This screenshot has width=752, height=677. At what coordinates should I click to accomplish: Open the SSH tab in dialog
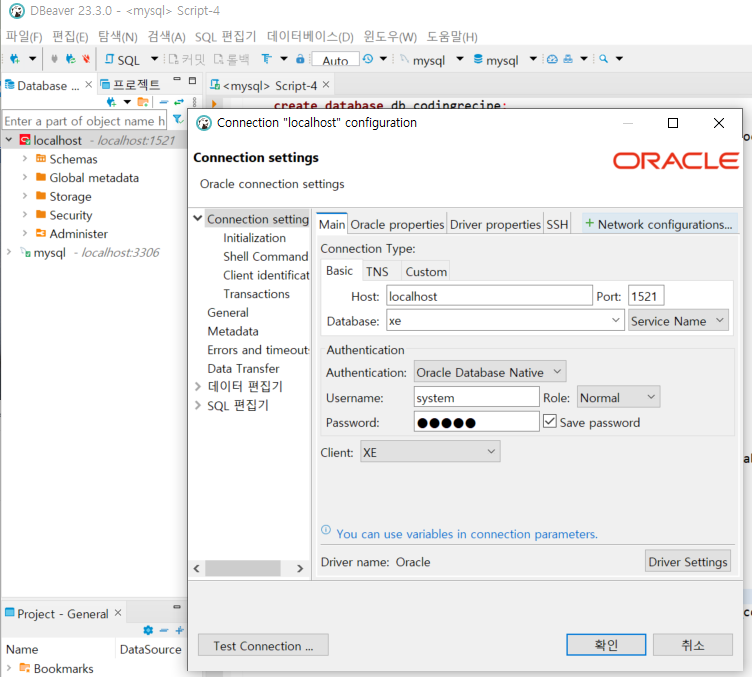(557, 224)
